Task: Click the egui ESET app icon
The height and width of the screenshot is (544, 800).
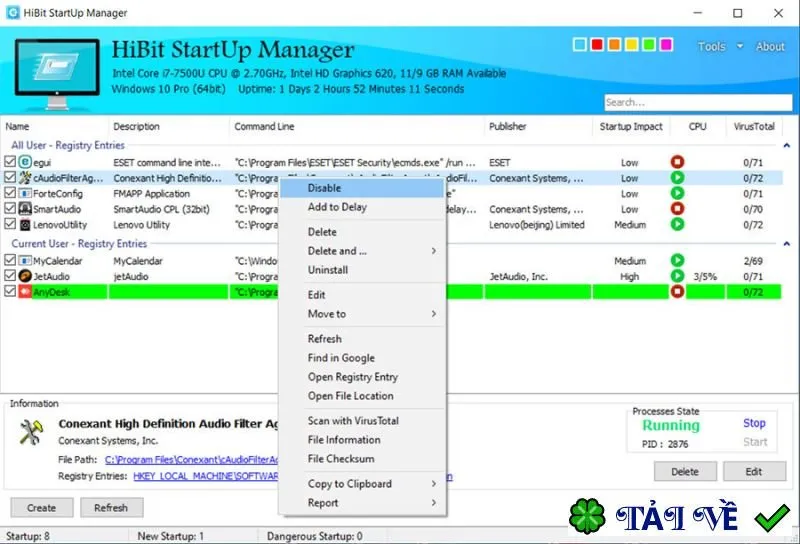Action: (25, 162)
